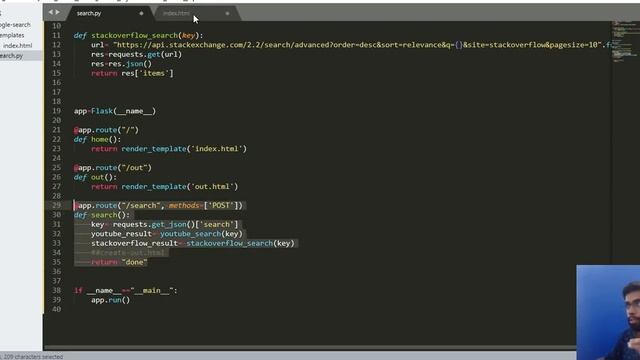Image resolution: width=640 pixels, height=360 pixels.
Task: Click return "done" on line 35
Action: tap(119, 262)
